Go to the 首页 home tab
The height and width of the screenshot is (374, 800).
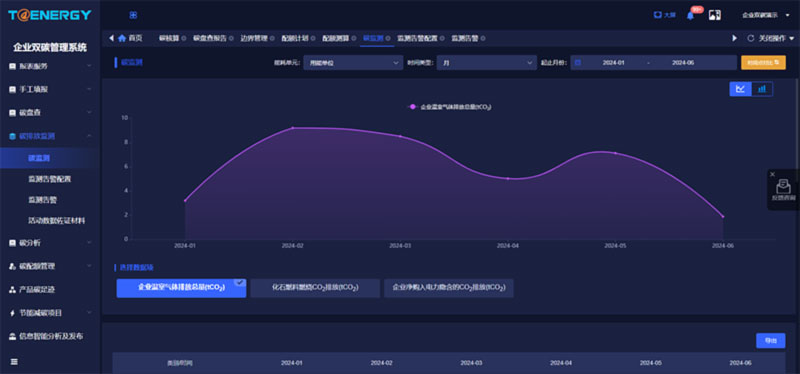tap(130, 38)
